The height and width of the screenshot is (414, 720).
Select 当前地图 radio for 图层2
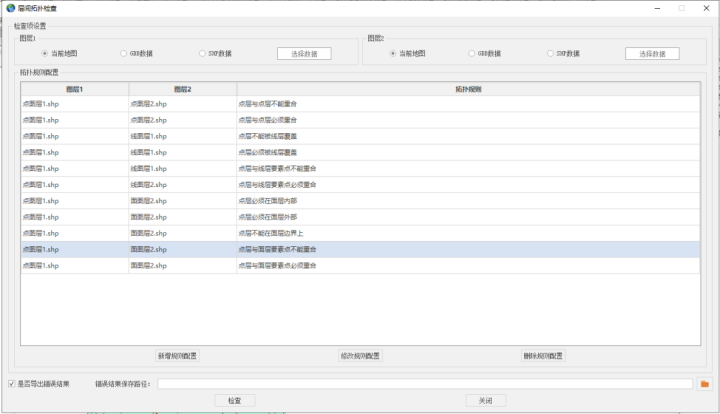(392, 53)
